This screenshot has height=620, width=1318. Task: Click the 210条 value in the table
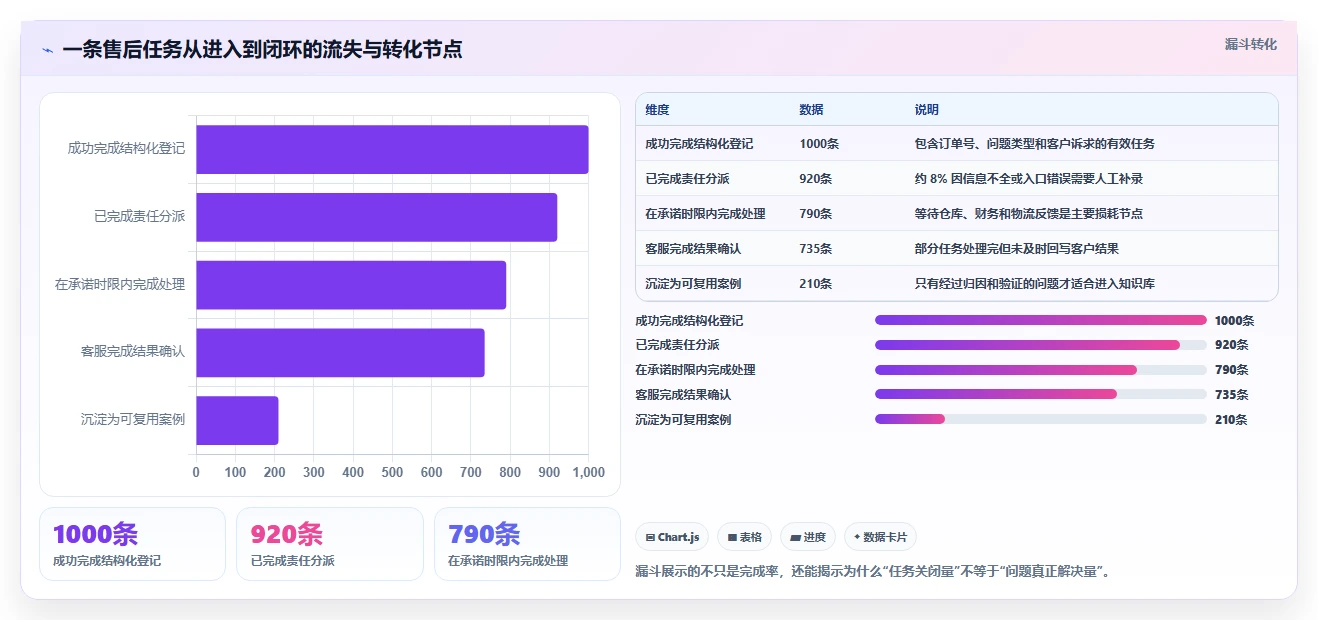tap(816, 284)
